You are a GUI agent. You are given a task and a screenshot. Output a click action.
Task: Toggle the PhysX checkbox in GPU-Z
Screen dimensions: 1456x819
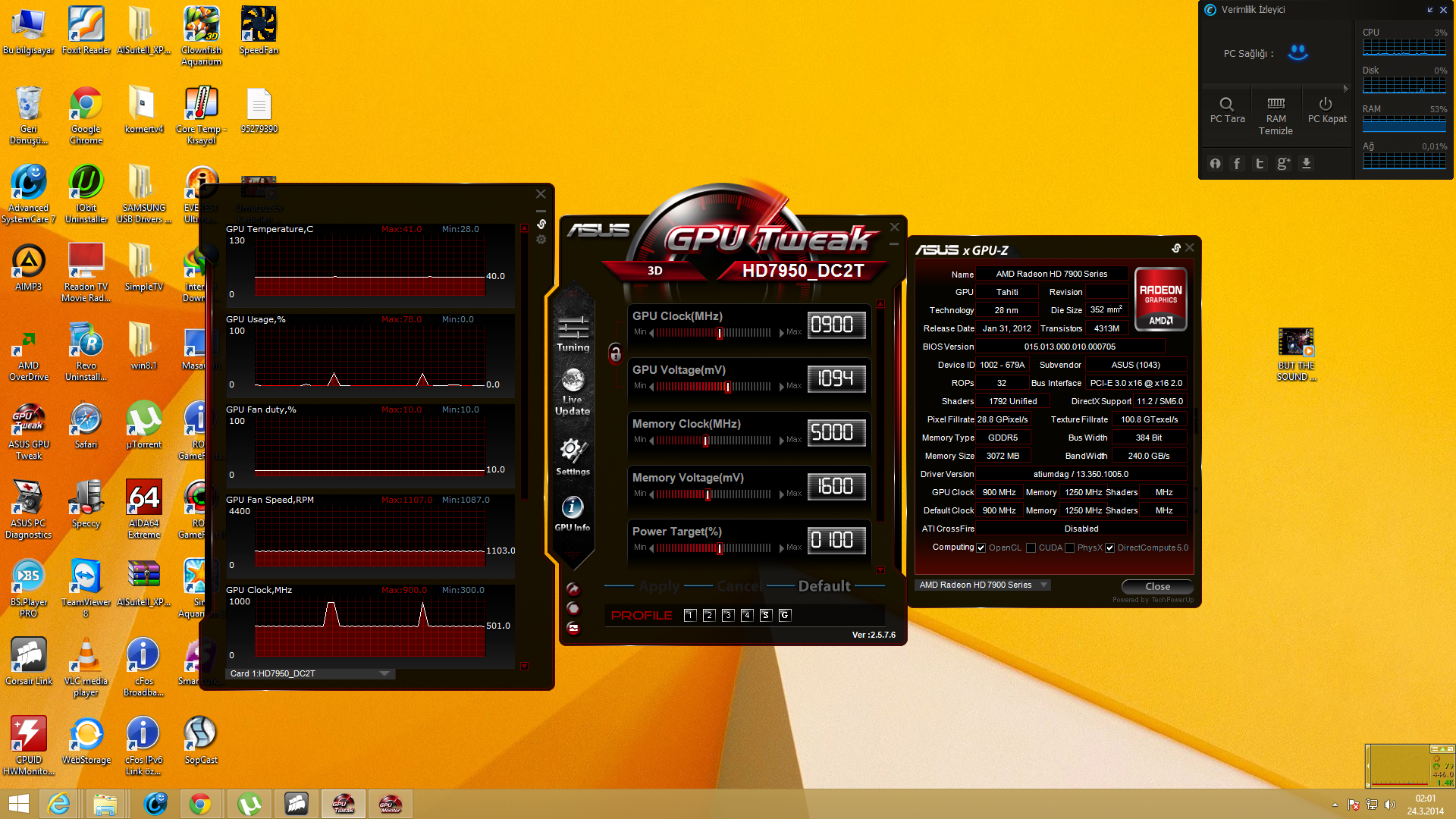coord(1069,548)
